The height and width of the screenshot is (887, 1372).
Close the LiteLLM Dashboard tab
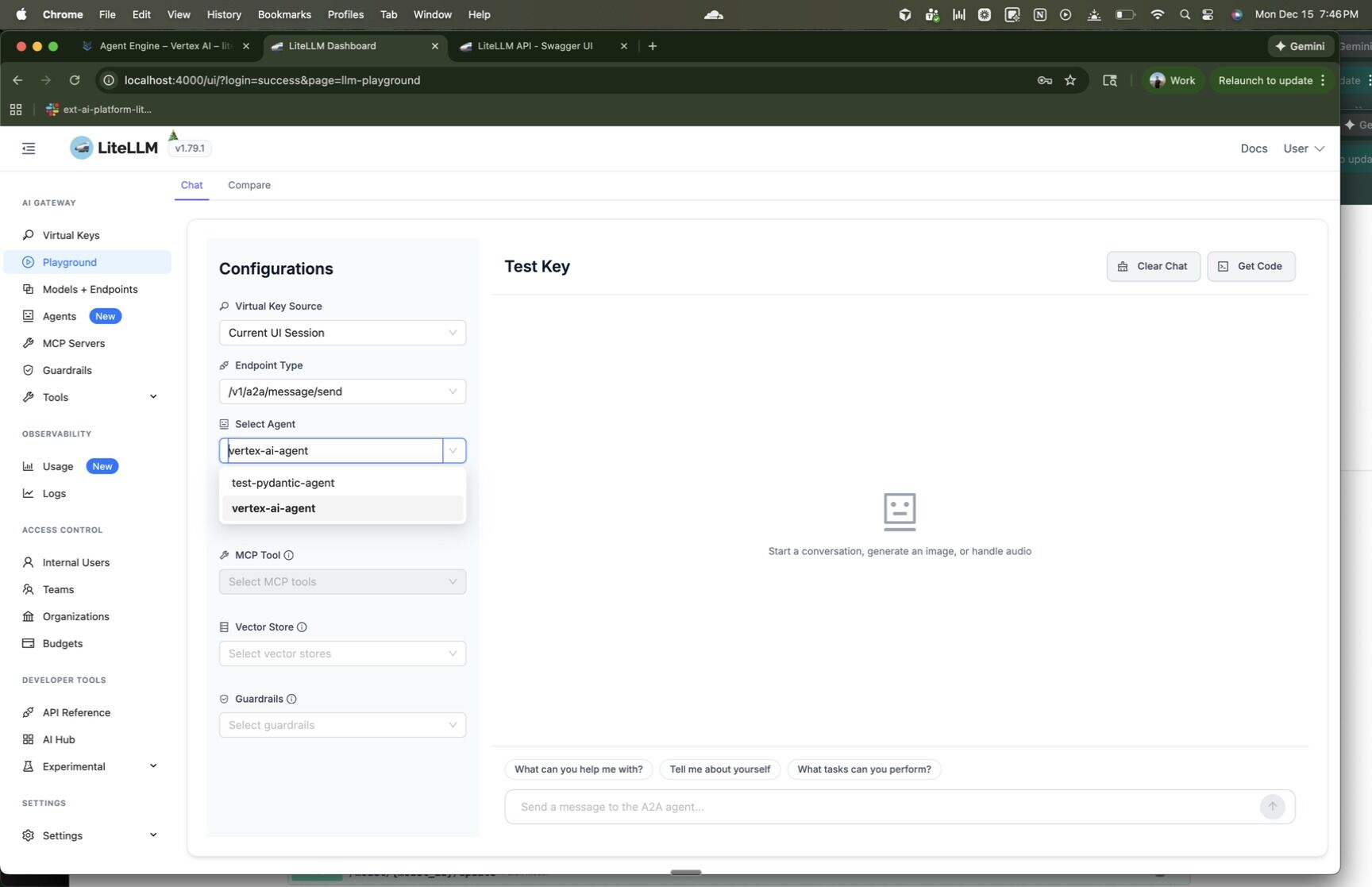[x=435, y=46]
